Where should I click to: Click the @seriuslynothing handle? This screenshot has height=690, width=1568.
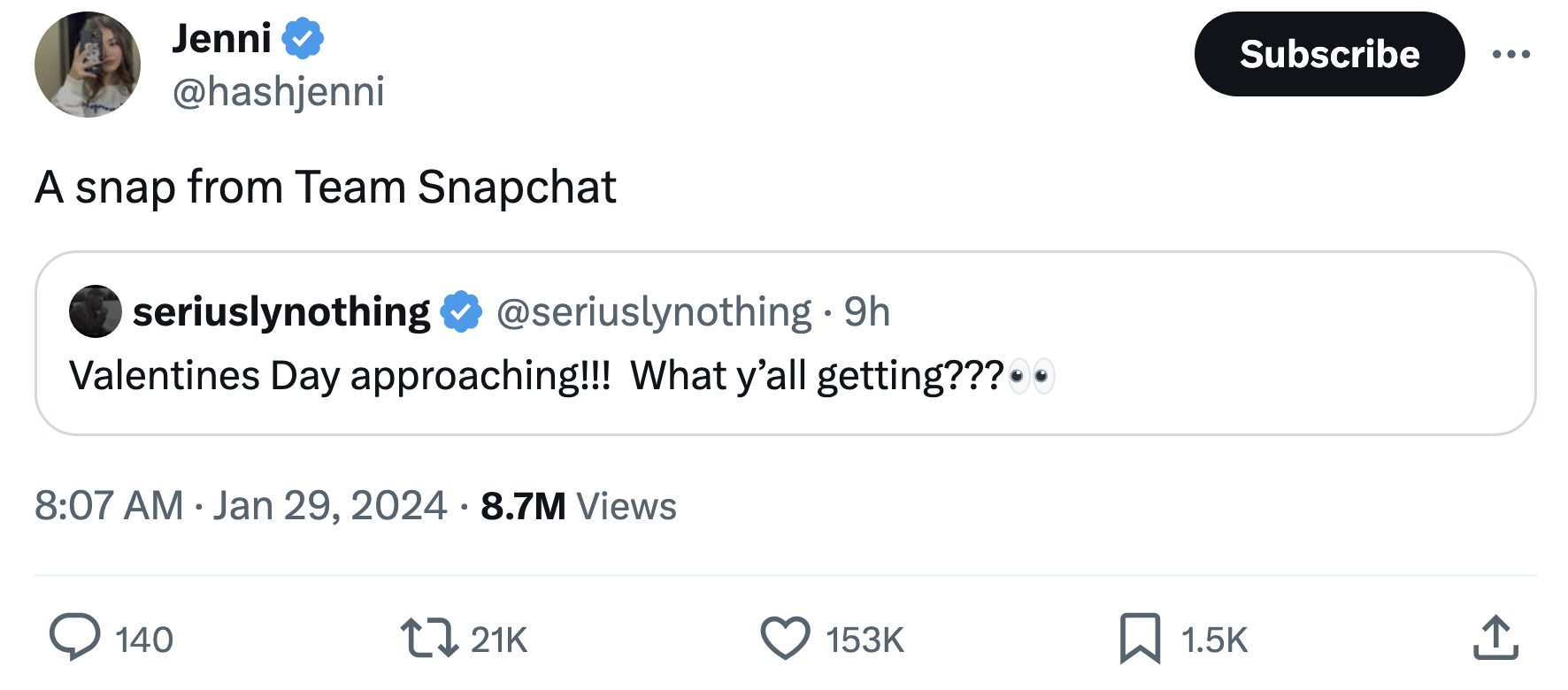pos(654,311)
